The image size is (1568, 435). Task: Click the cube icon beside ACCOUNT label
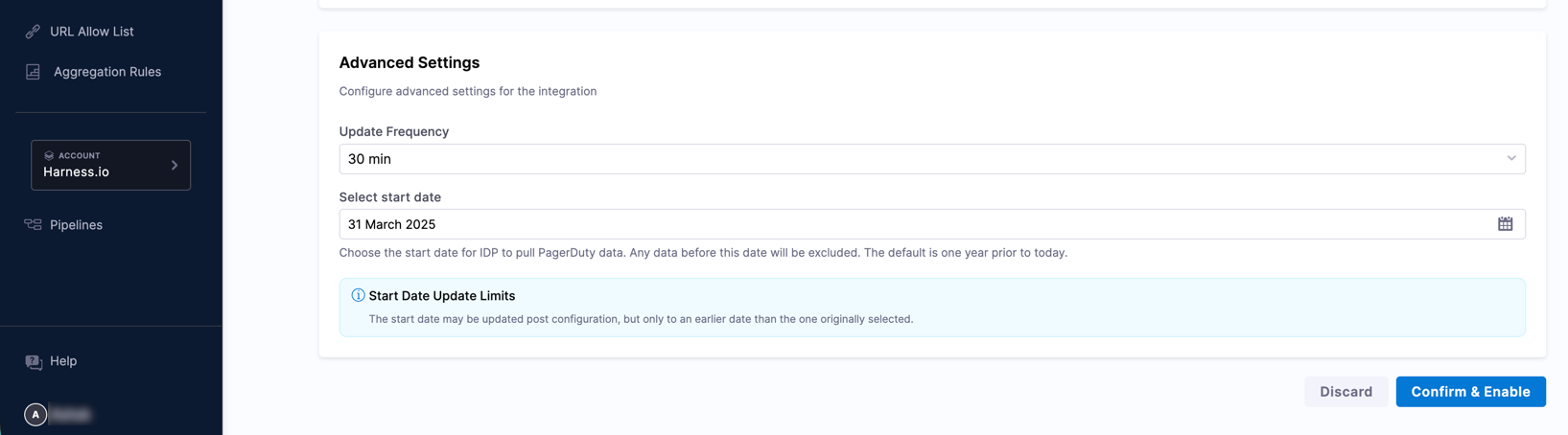tap(49, 155)
